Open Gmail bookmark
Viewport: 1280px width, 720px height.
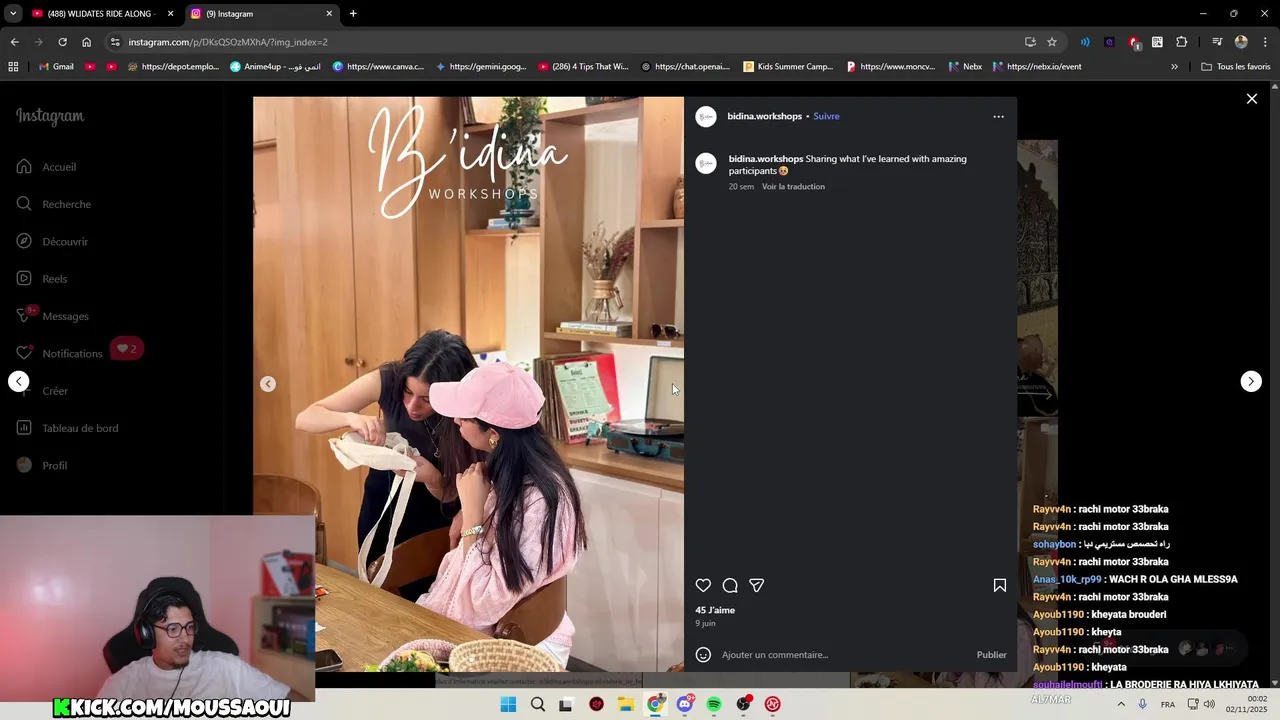[x=56, y=67]
